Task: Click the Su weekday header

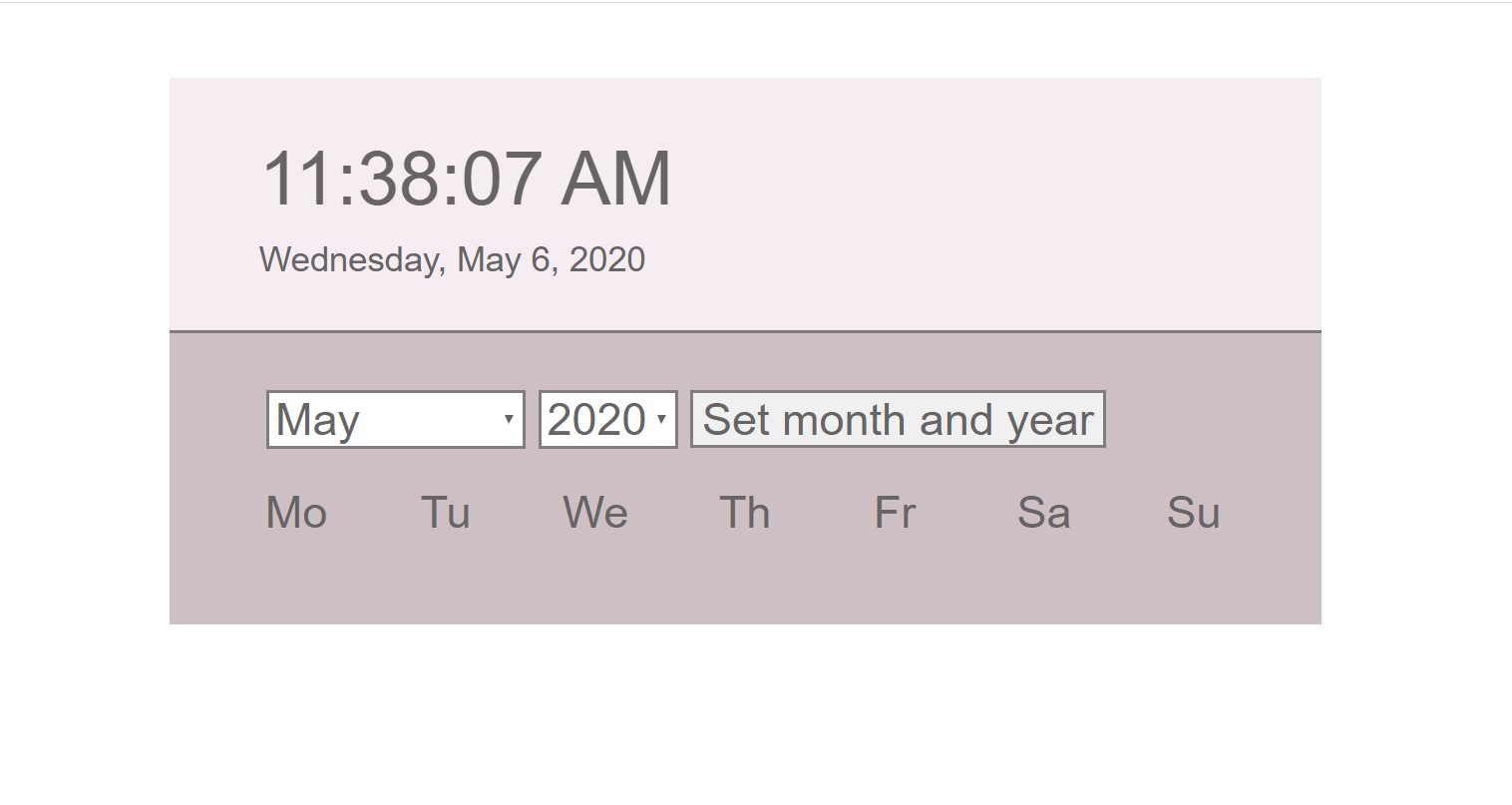Action: point(1194,513)
